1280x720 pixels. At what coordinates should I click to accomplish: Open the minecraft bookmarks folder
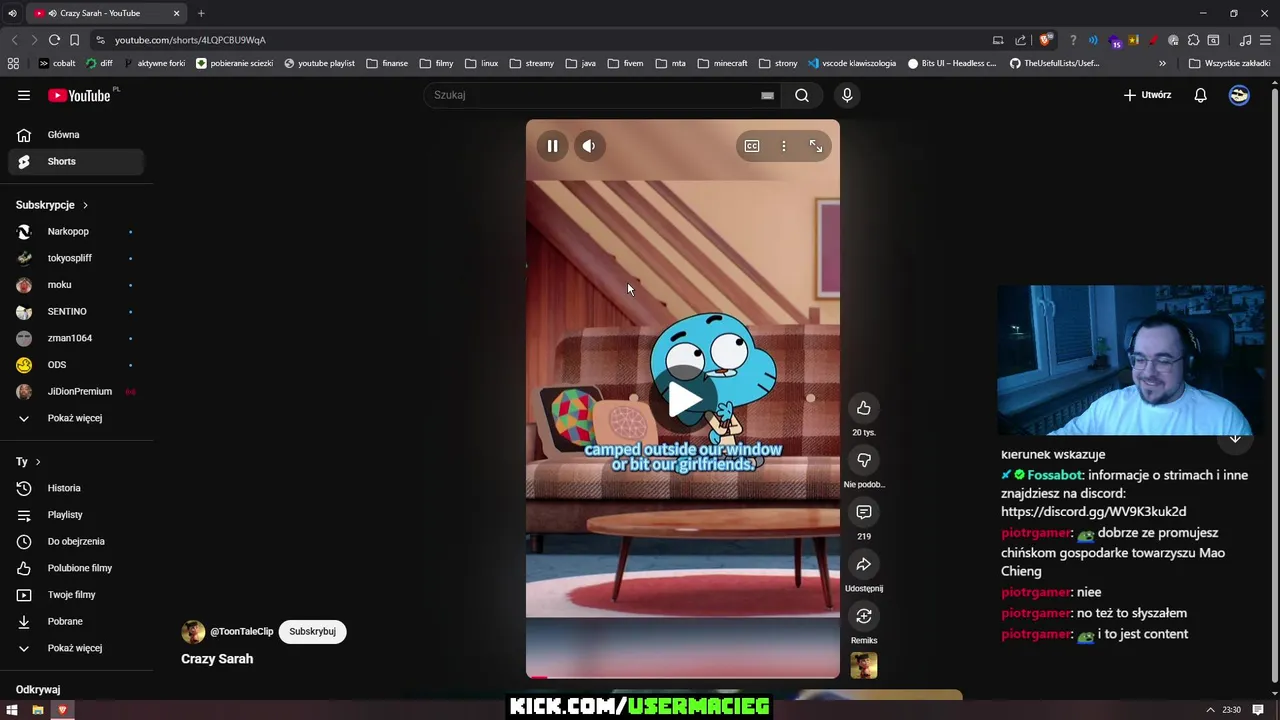tap(722, 63)
